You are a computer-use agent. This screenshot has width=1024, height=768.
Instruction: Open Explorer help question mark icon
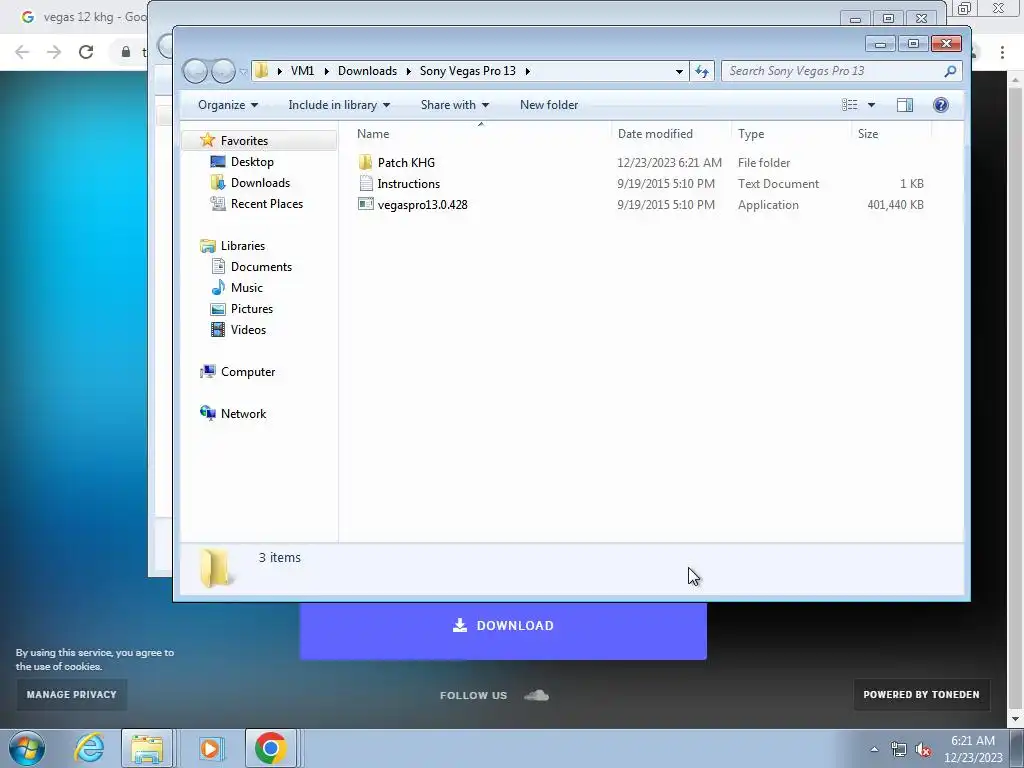[x=940, y=105]
